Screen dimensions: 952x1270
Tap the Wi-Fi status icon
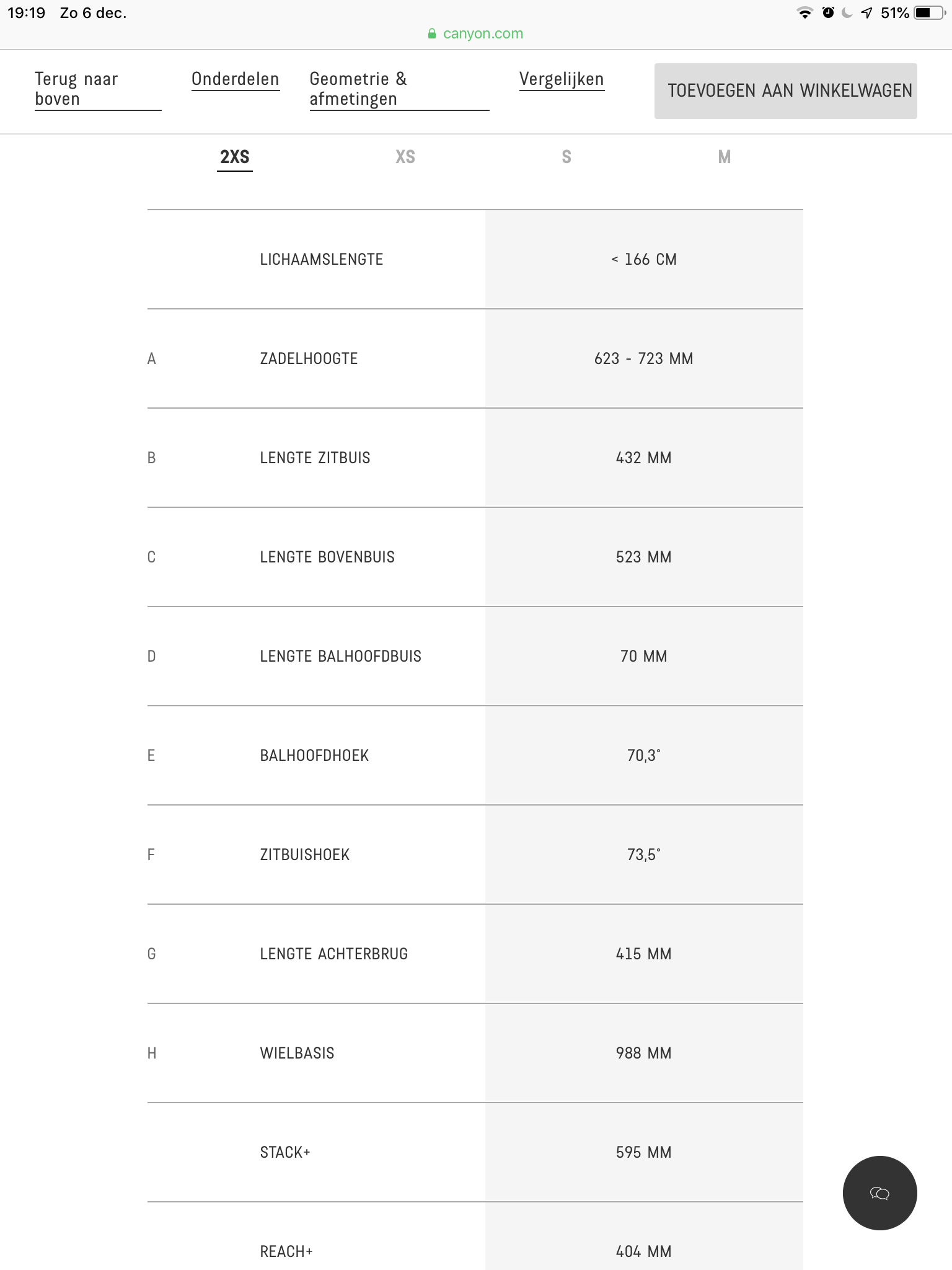(x=804, y=13)
